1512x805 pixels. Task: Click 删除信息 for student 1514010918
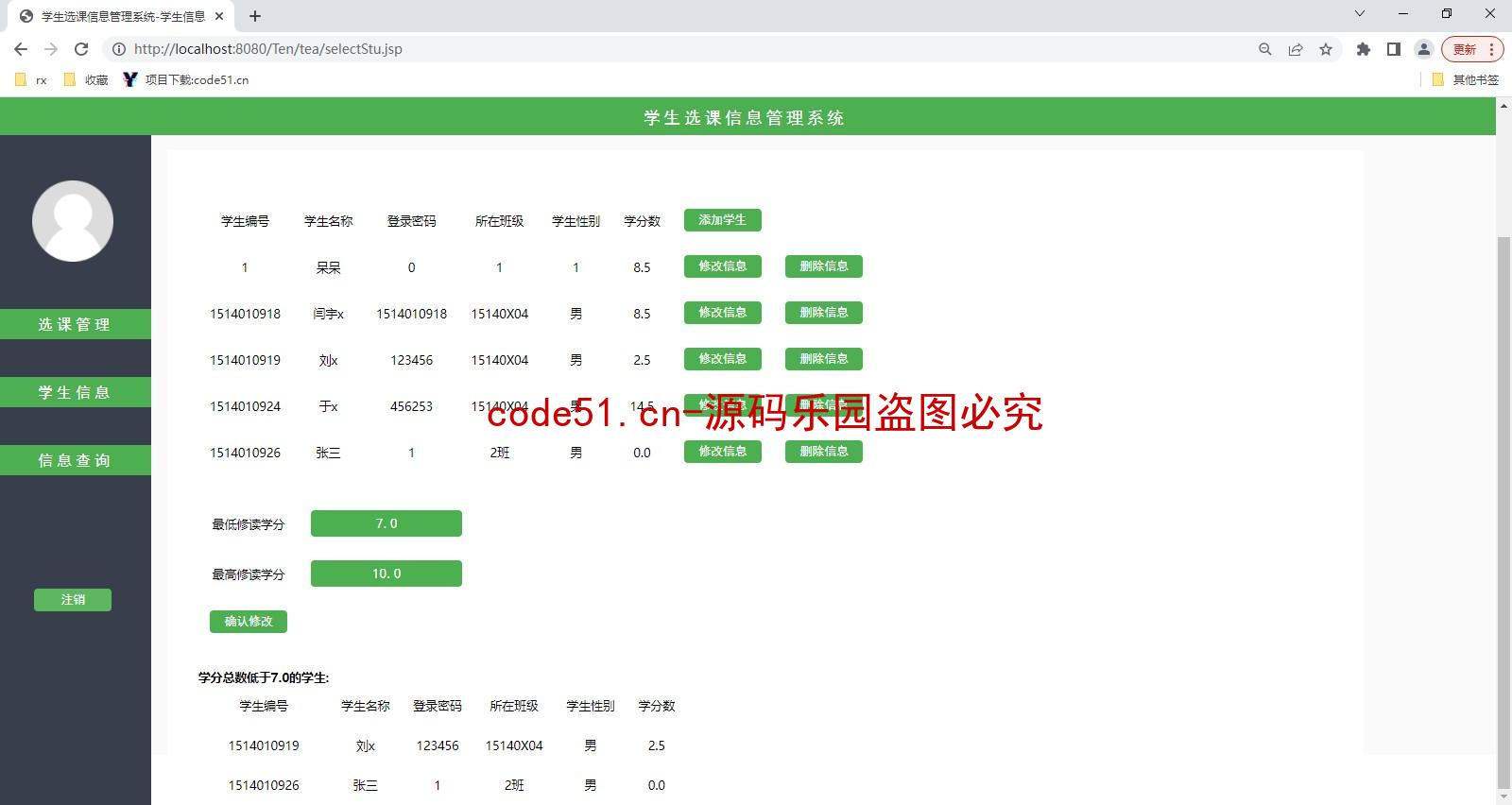pos(824,313)
